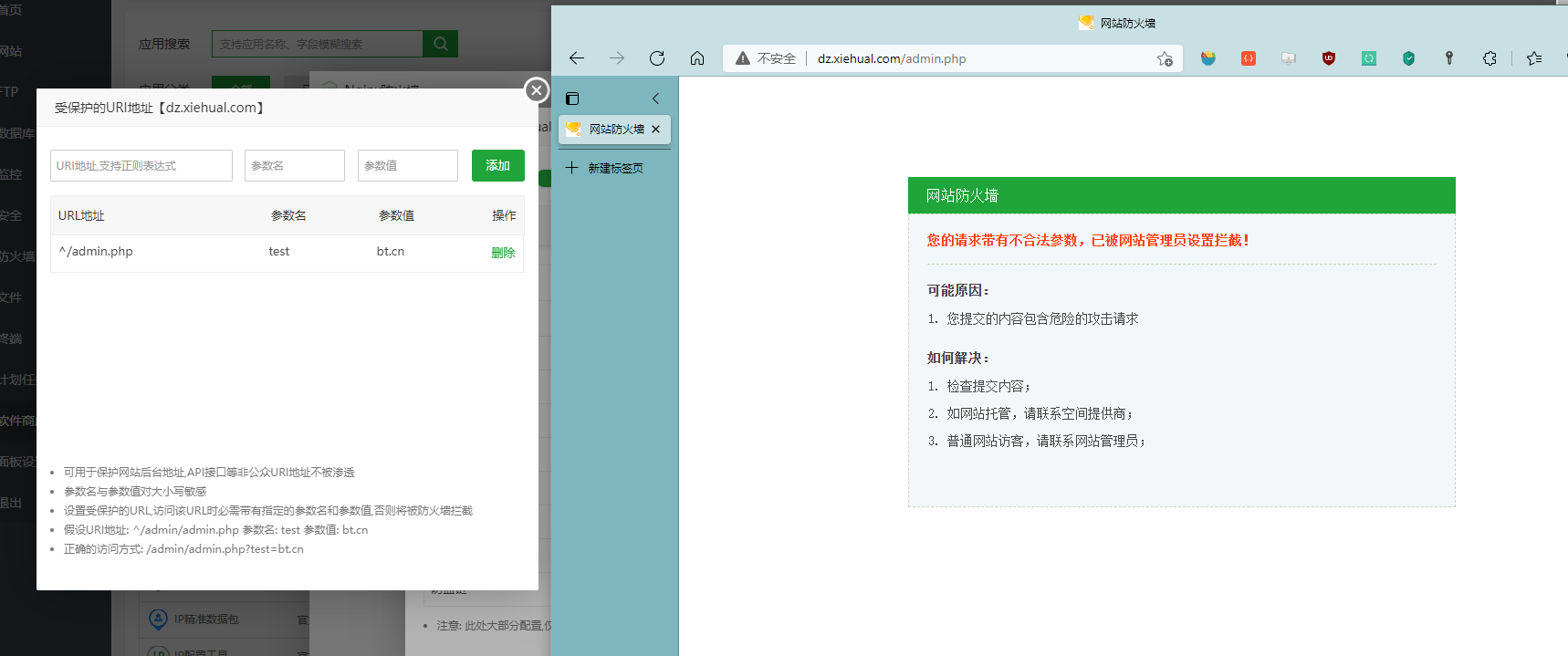The image size is (1568, 656).
Task: Click the 参数名 column header
Action: (x=288, y=215)
